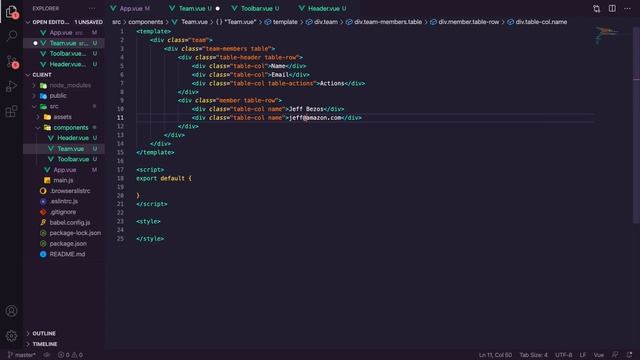The image size is (640, 360).
Task: Open the Run and Debug view
Action: 11,87
